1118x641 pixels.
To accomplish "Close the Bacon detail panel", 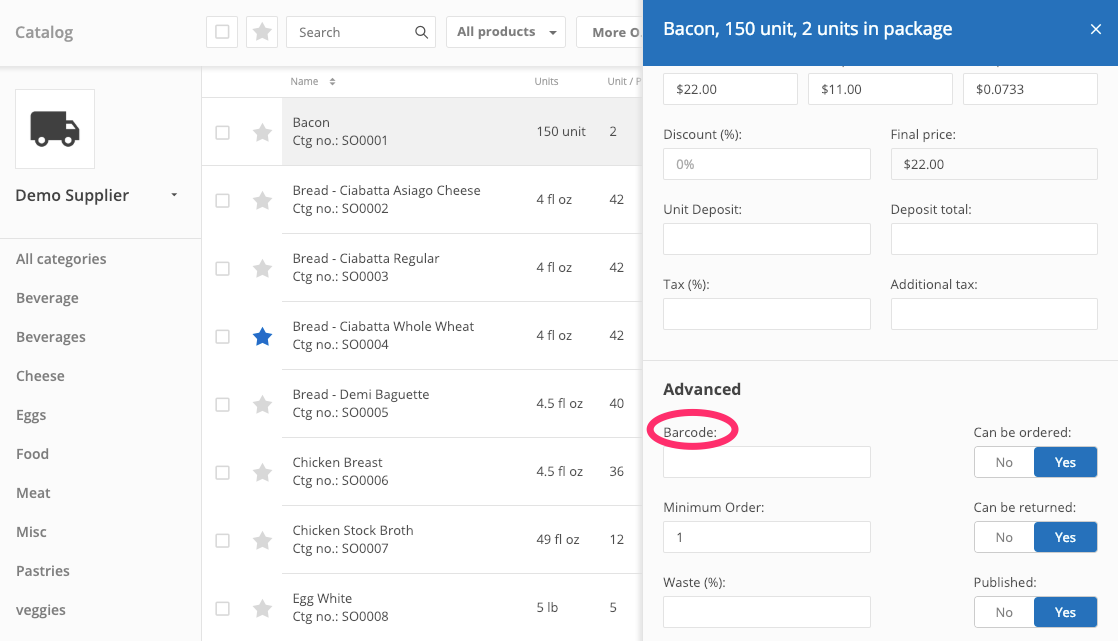I will coord(1096,29).
